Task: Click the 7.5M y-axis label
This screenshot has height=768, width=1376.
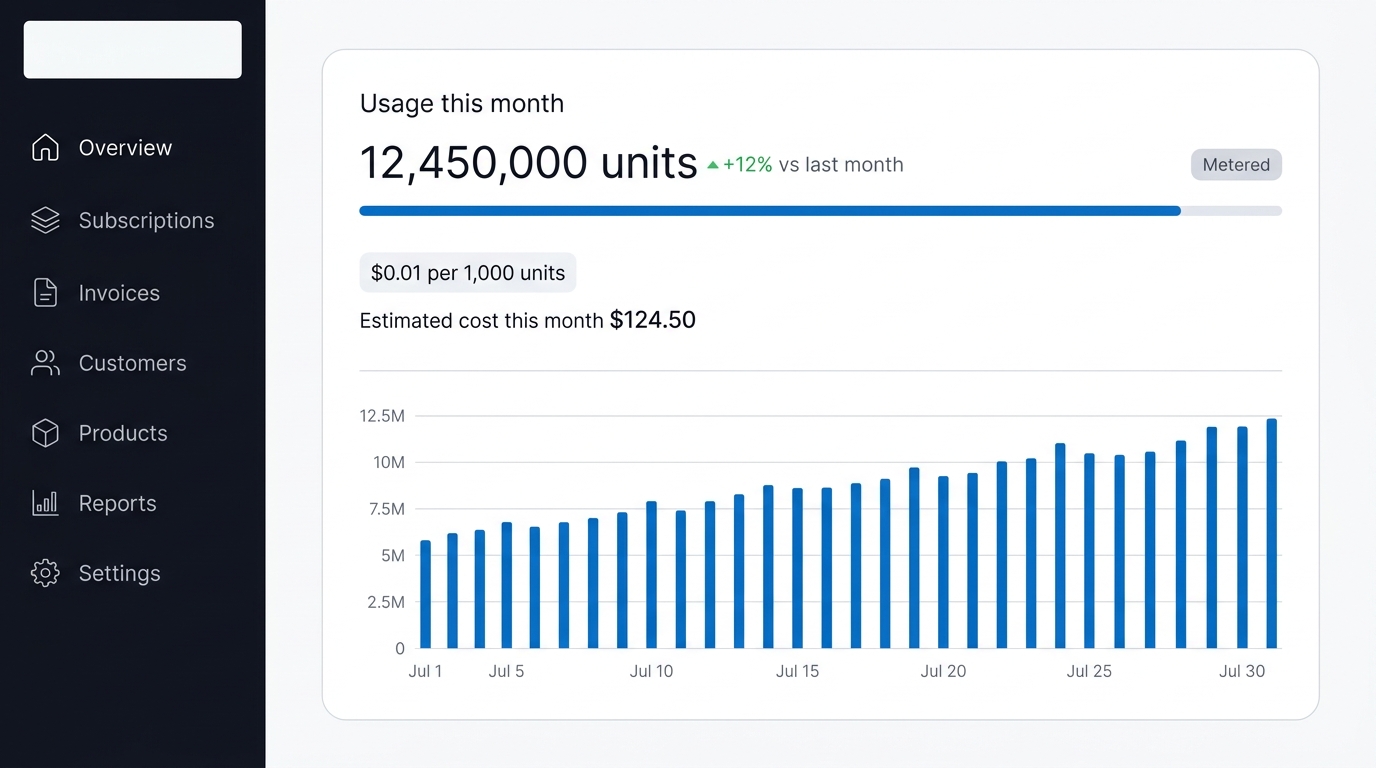Action: point(386,509)
